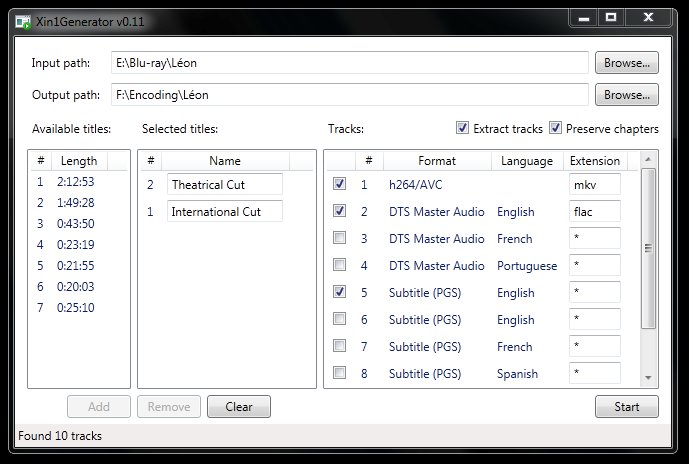Click the Xin1Generator app icon in title bar
689x464 pixels.
pos(23,22)
